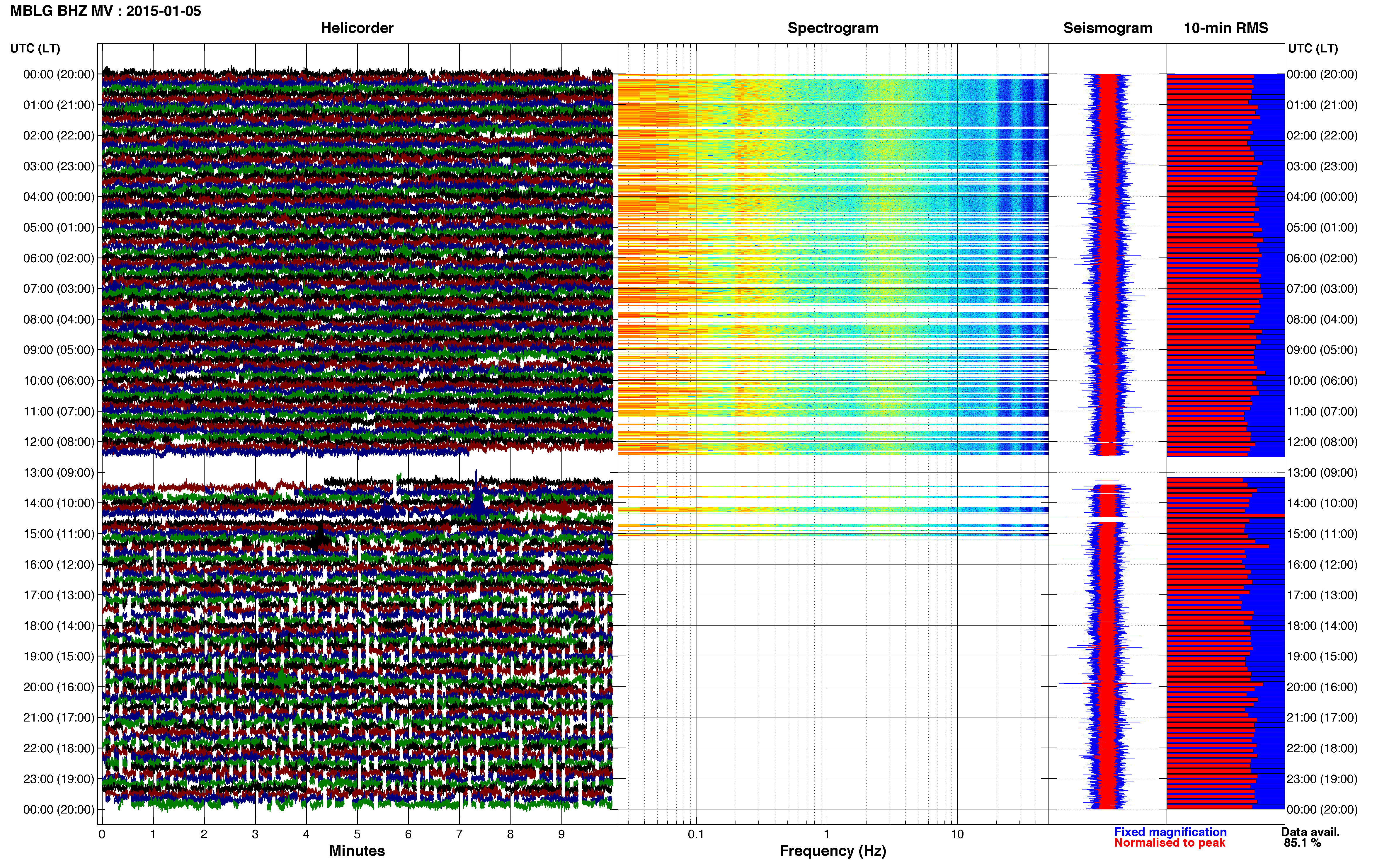Click the red seismogram spike near 14:30
Viewport: 1389px width, 868px height.
click(x=1108, y=517)
